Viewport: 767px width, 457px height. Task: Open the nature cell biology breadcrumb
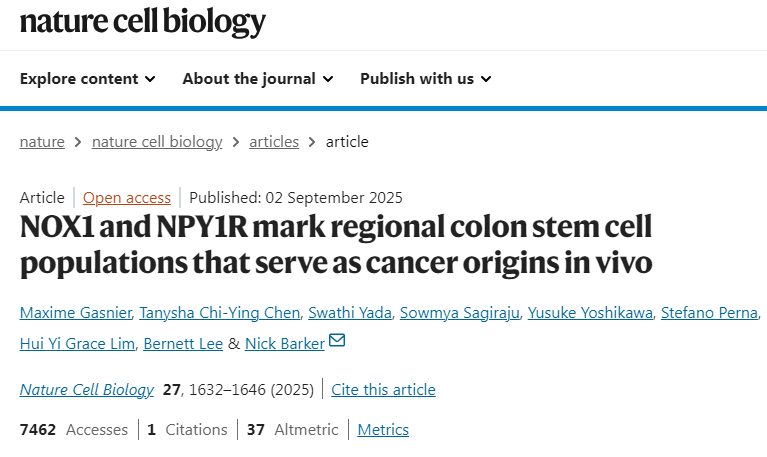157,142
